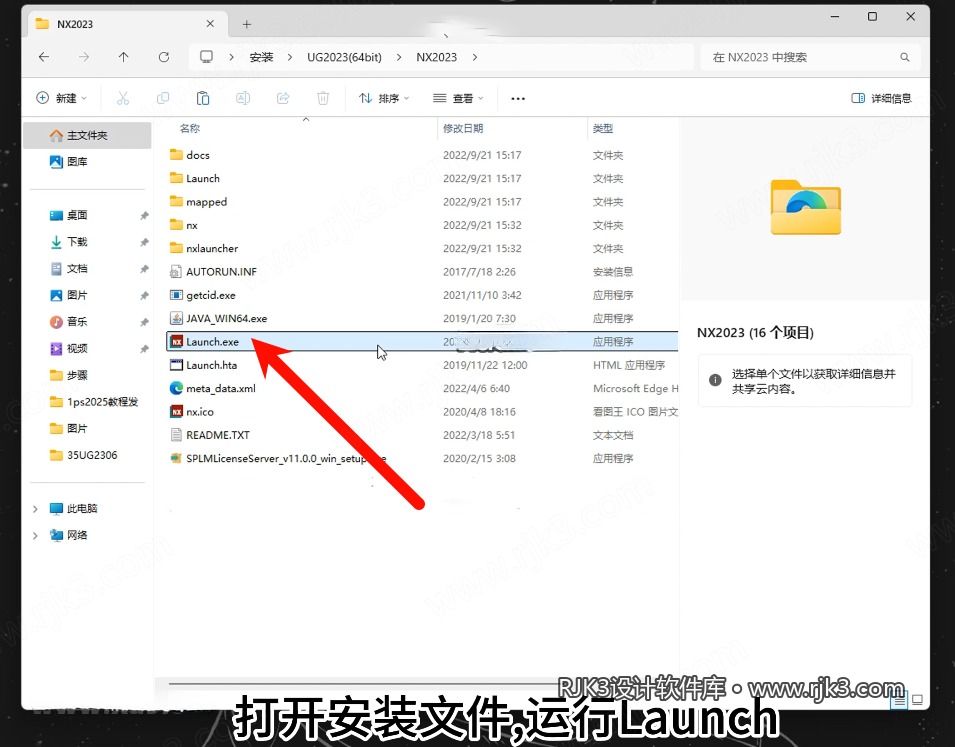This screenshot has width=955, height=747.
Task: Click the PC monitor icon in address bar
Action: pos(206,57)
